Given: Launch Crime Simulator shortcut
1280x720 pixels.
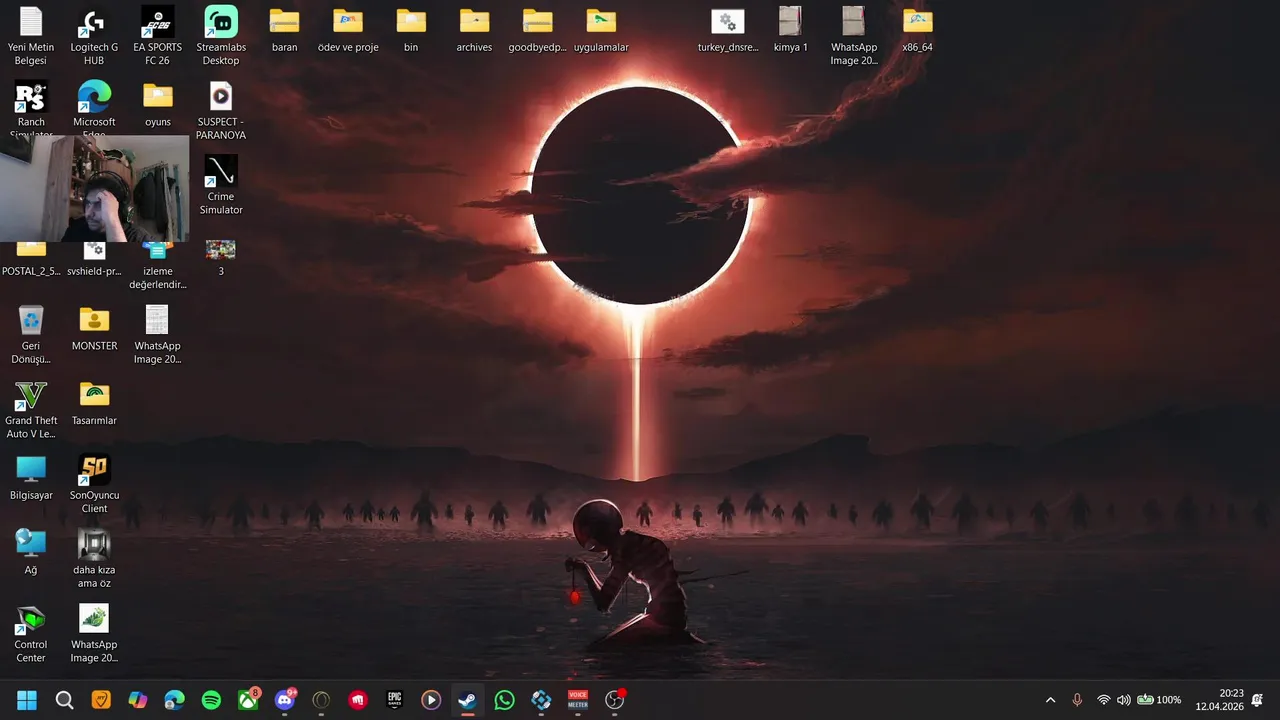Looking at the screenshot, I should click(x=221, y=184).
